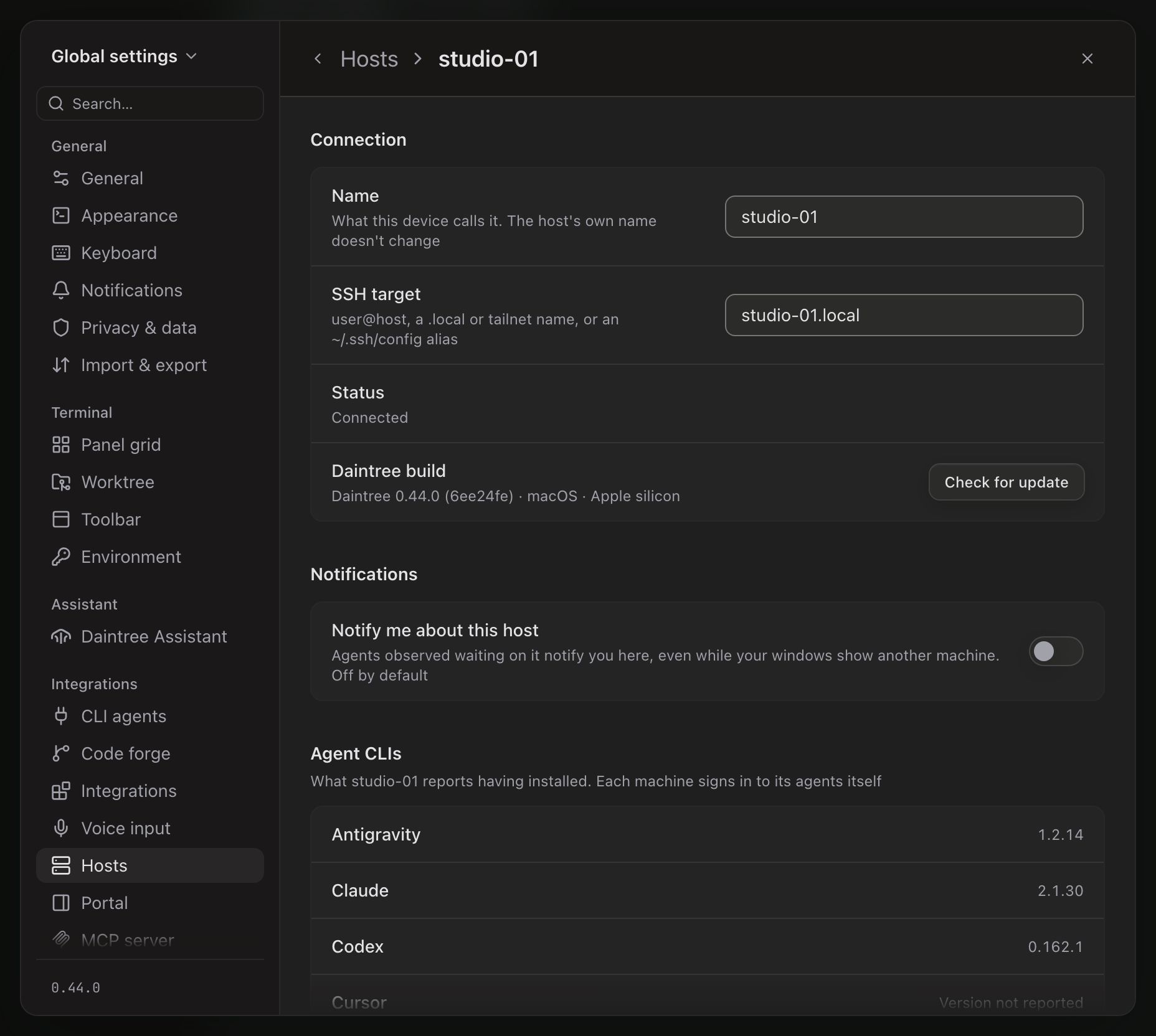Click the Hosts breadcrumb link
This screenshot has height=1036, width=1156.
click(x=369, y=59)
